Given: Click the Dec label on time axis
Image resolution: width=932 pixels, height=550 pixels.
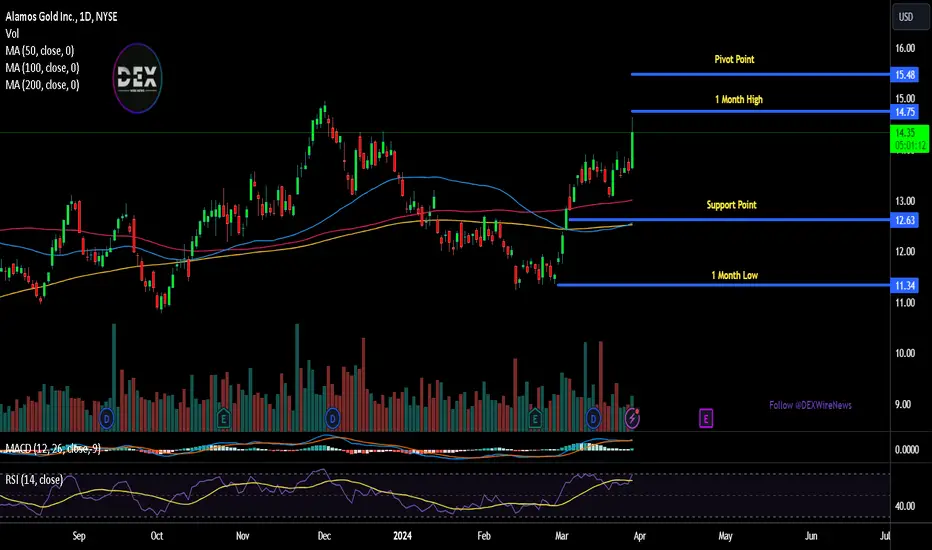Looking at the screenshot, I should (x=325, y=536).
